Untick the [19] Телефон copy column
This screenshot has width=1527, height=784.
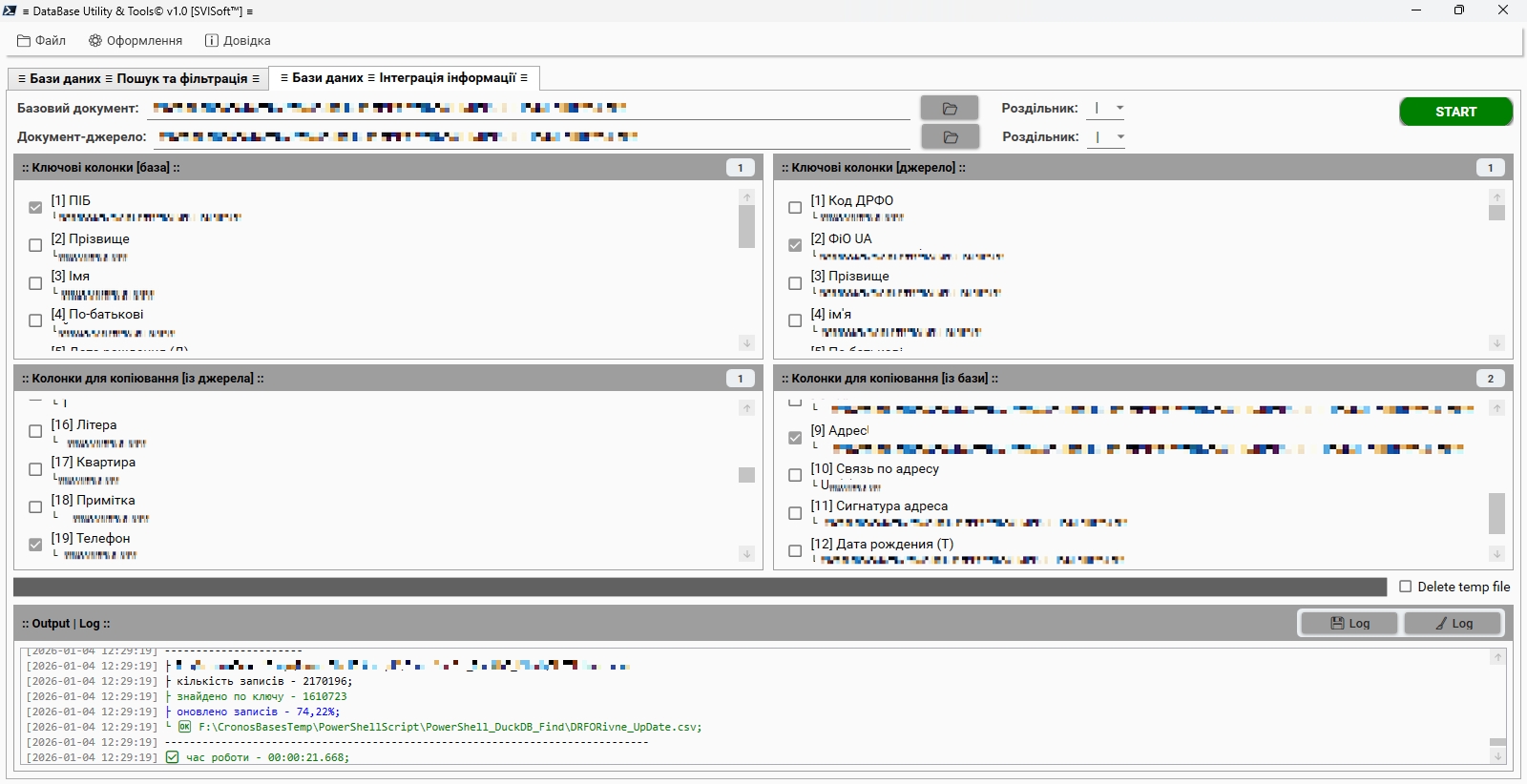point(35,545)
